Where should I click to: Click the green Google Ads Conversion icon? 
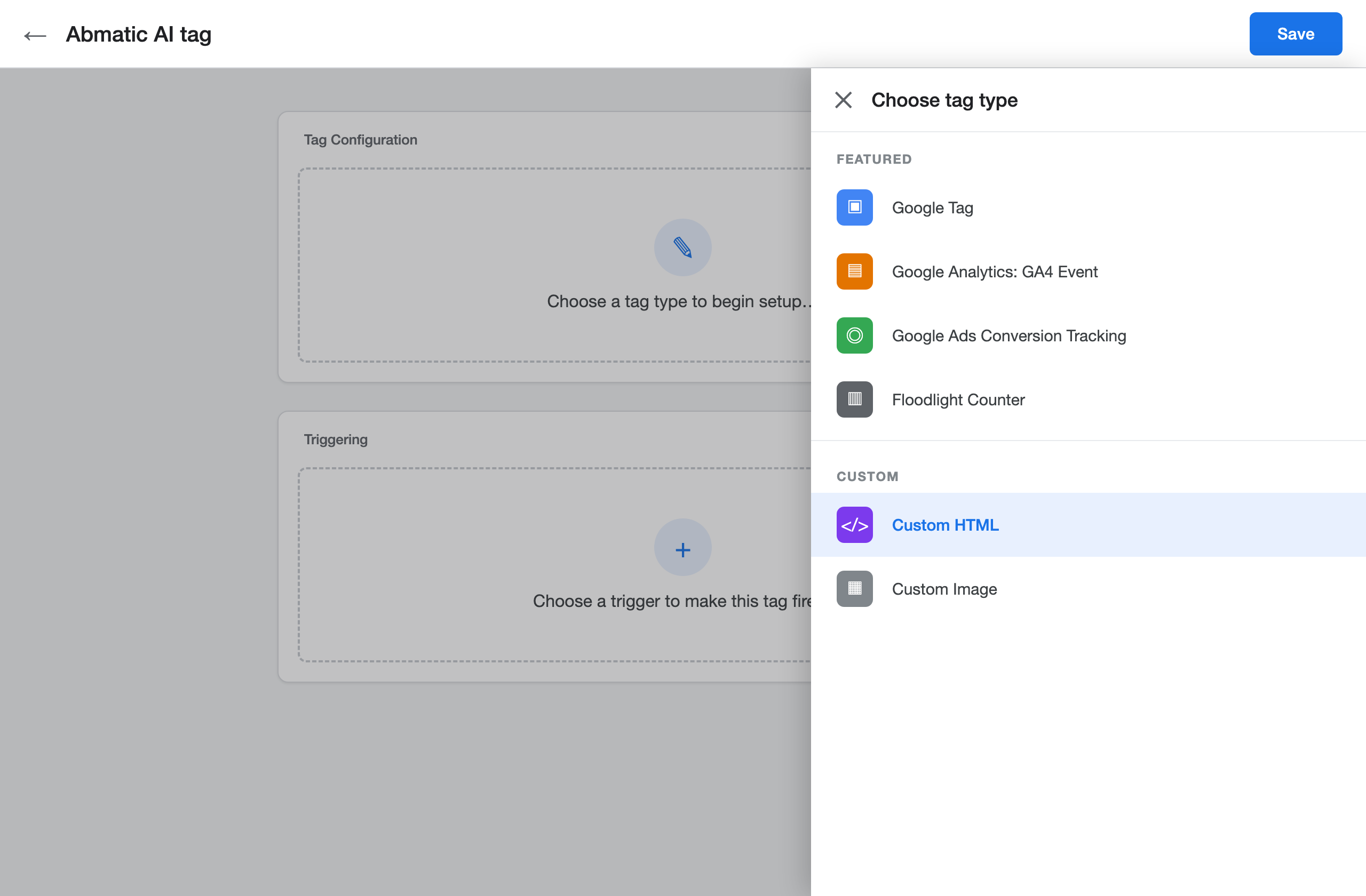pos(855,335)
